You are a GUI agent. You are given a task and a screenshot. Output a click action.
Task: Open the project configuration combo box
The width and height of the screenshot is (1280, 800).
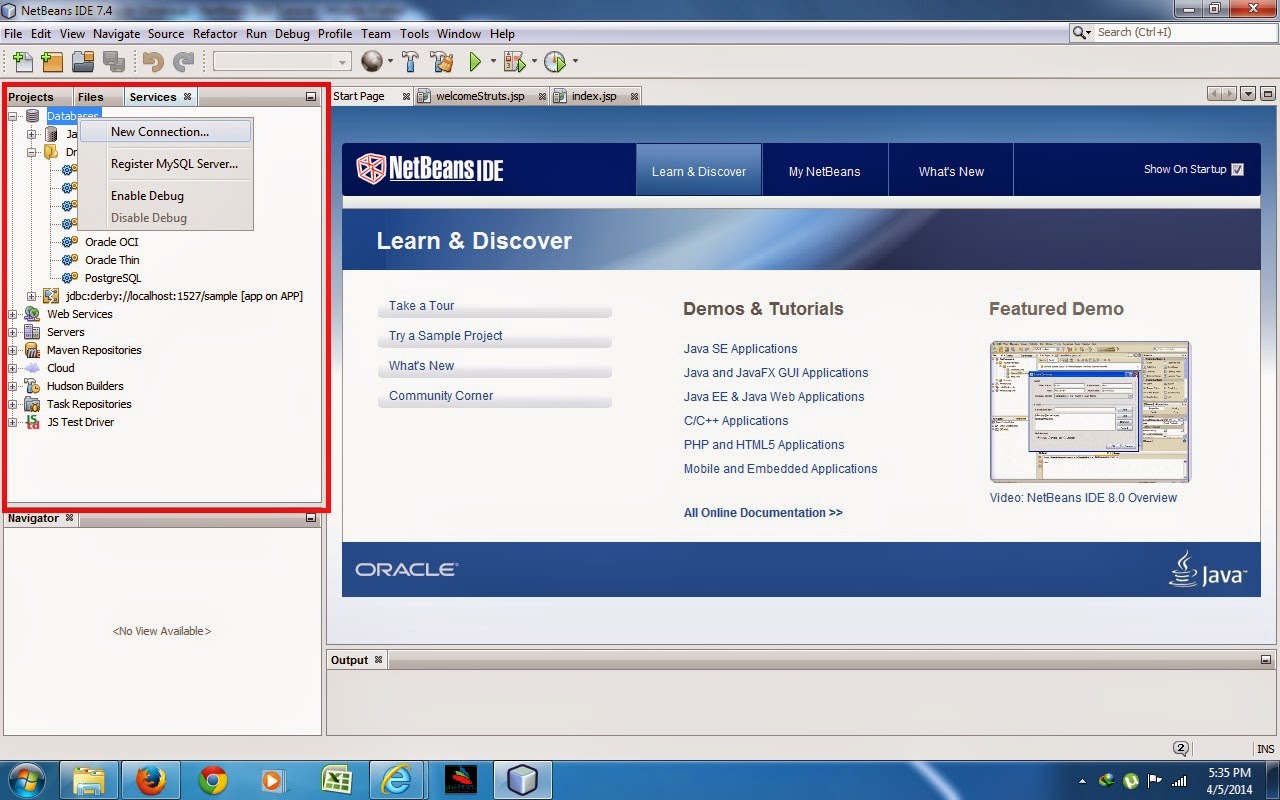282,62
